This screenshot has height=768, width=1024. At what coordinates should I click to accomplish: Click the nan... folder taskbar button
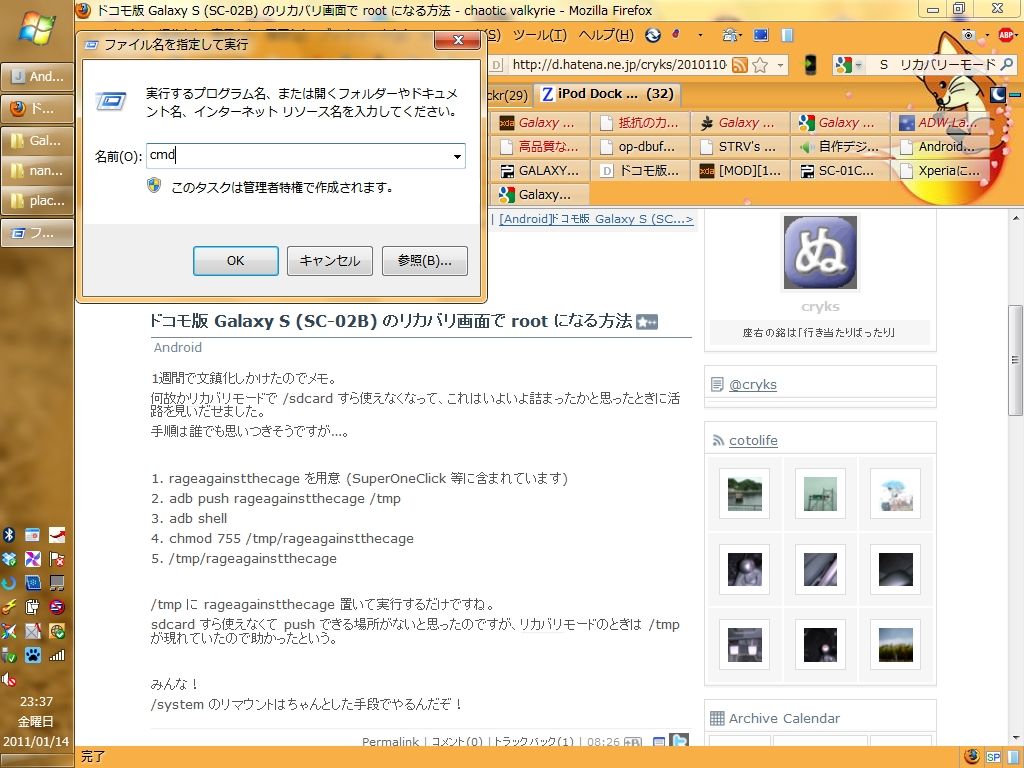click(37, 170)
